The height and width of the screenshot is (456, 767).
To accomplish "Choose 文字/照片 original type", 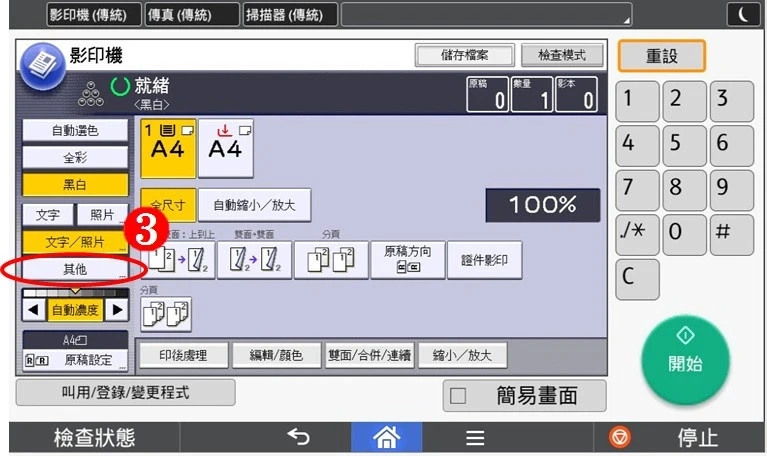I will [75, 242].
